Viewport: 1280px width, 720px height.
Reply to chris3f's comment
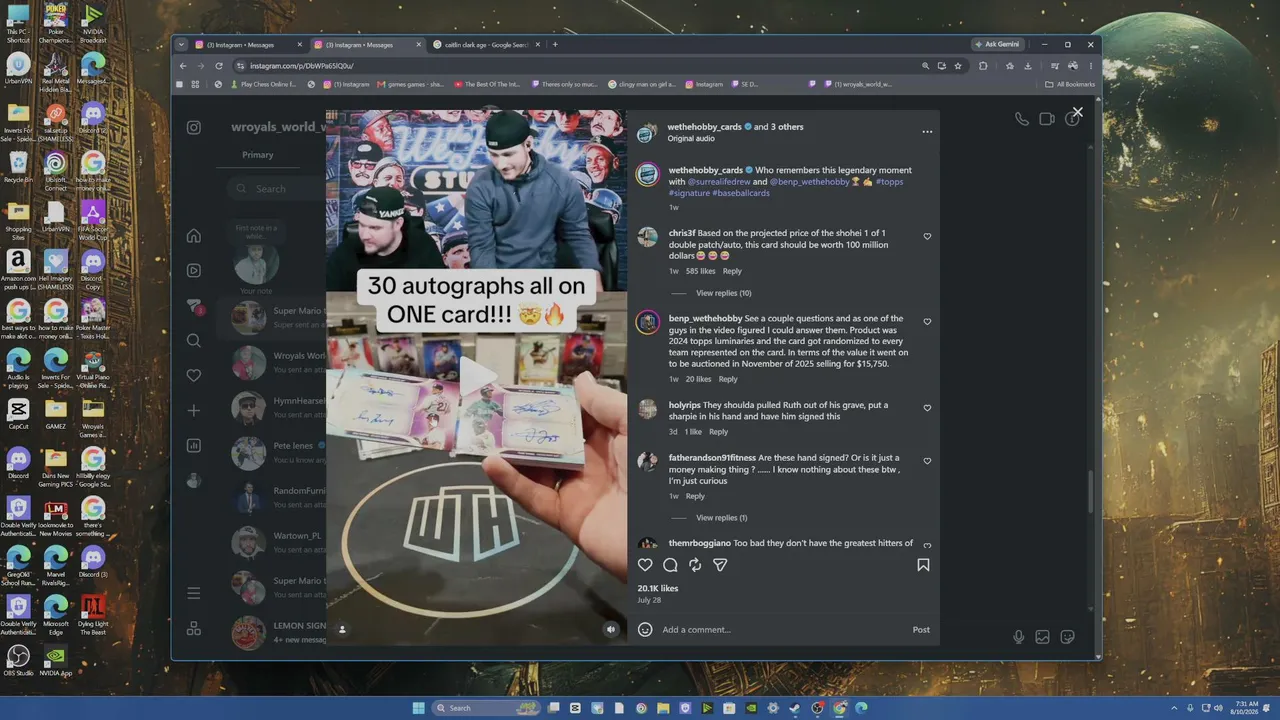pyautogui.click(x=732, y=271)
